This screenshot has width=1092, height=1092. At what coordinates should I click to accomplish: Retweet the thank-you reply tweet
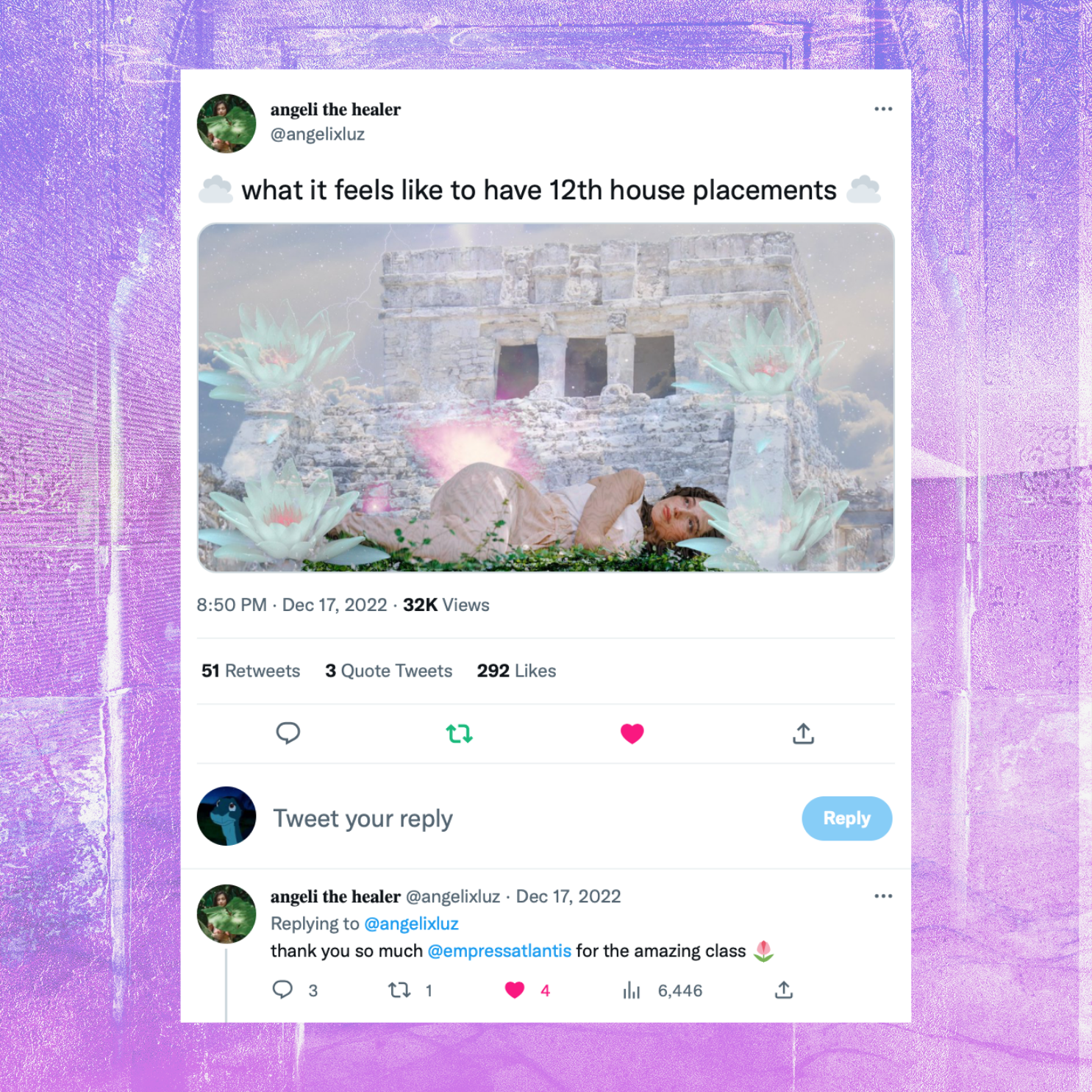(399, 990)
